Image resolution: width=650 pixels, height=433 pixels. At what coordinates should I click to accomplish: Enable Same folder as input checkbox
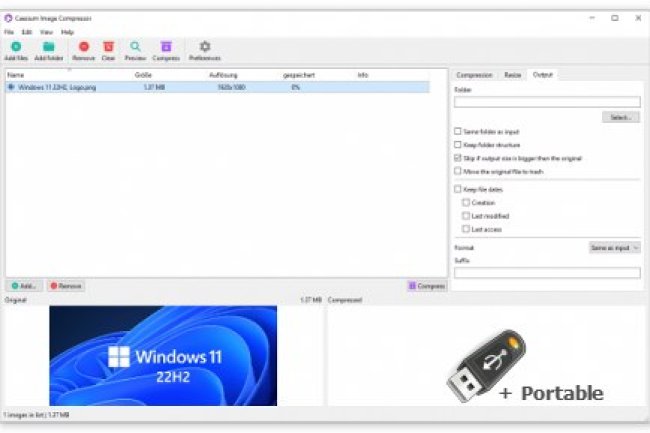pyautogui.click(x=458, y=131)
